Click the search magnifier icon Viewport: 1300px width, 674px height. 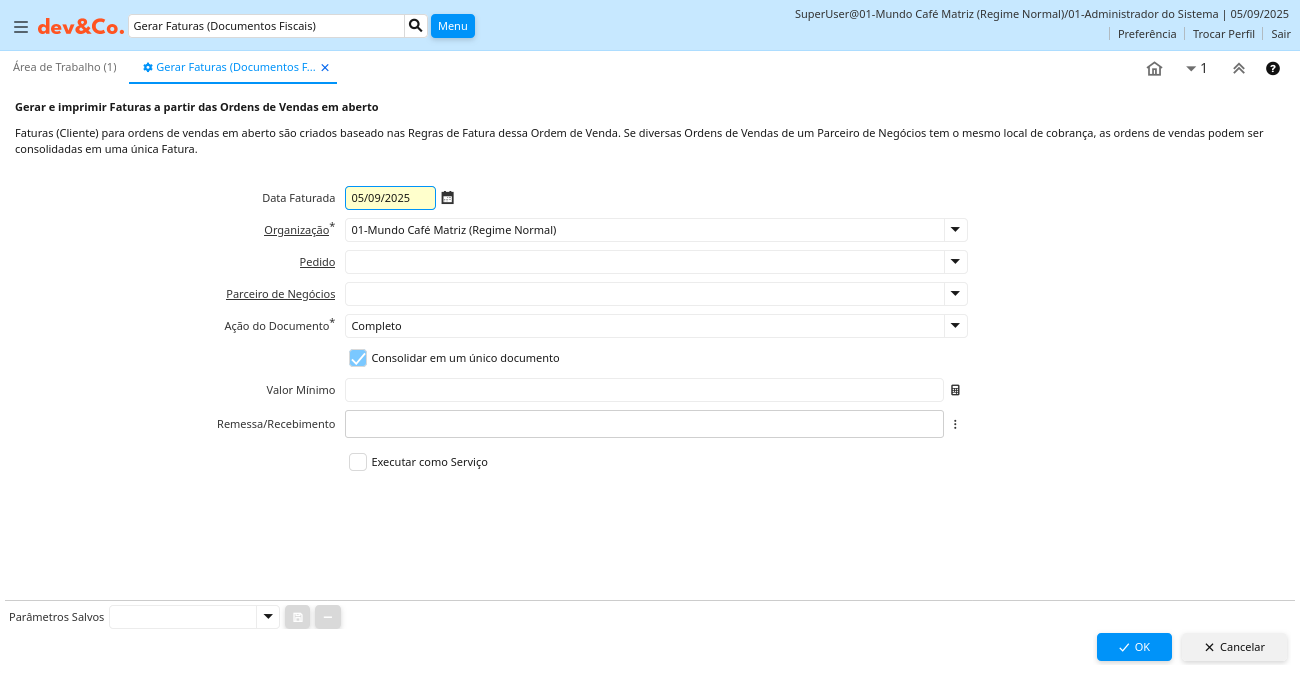pyautogui.click(x=416, y=26)
